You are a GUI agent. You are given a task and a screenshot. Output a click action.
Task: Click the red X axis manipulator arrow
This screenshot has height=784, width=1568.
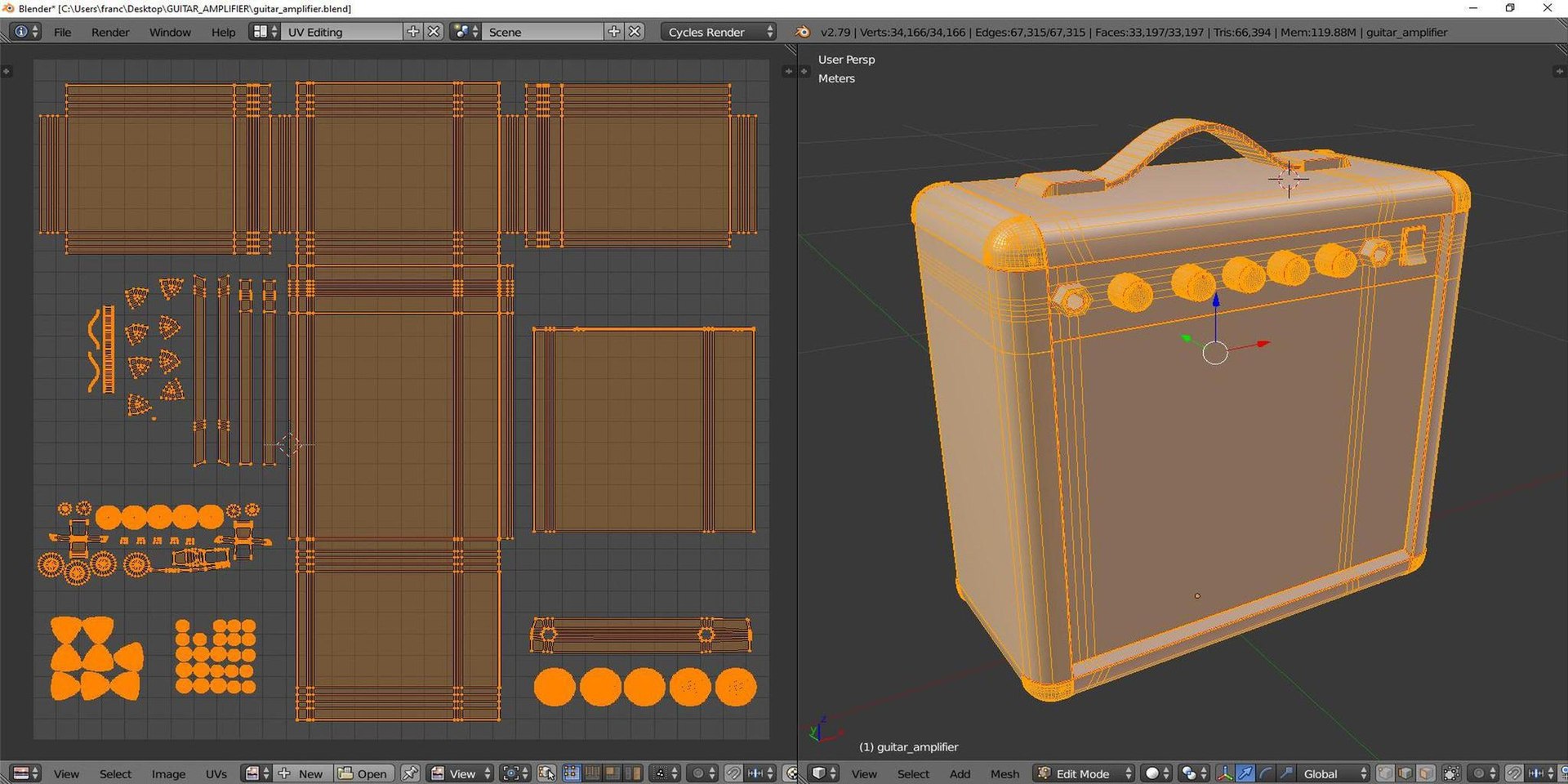pos(1263,344)
